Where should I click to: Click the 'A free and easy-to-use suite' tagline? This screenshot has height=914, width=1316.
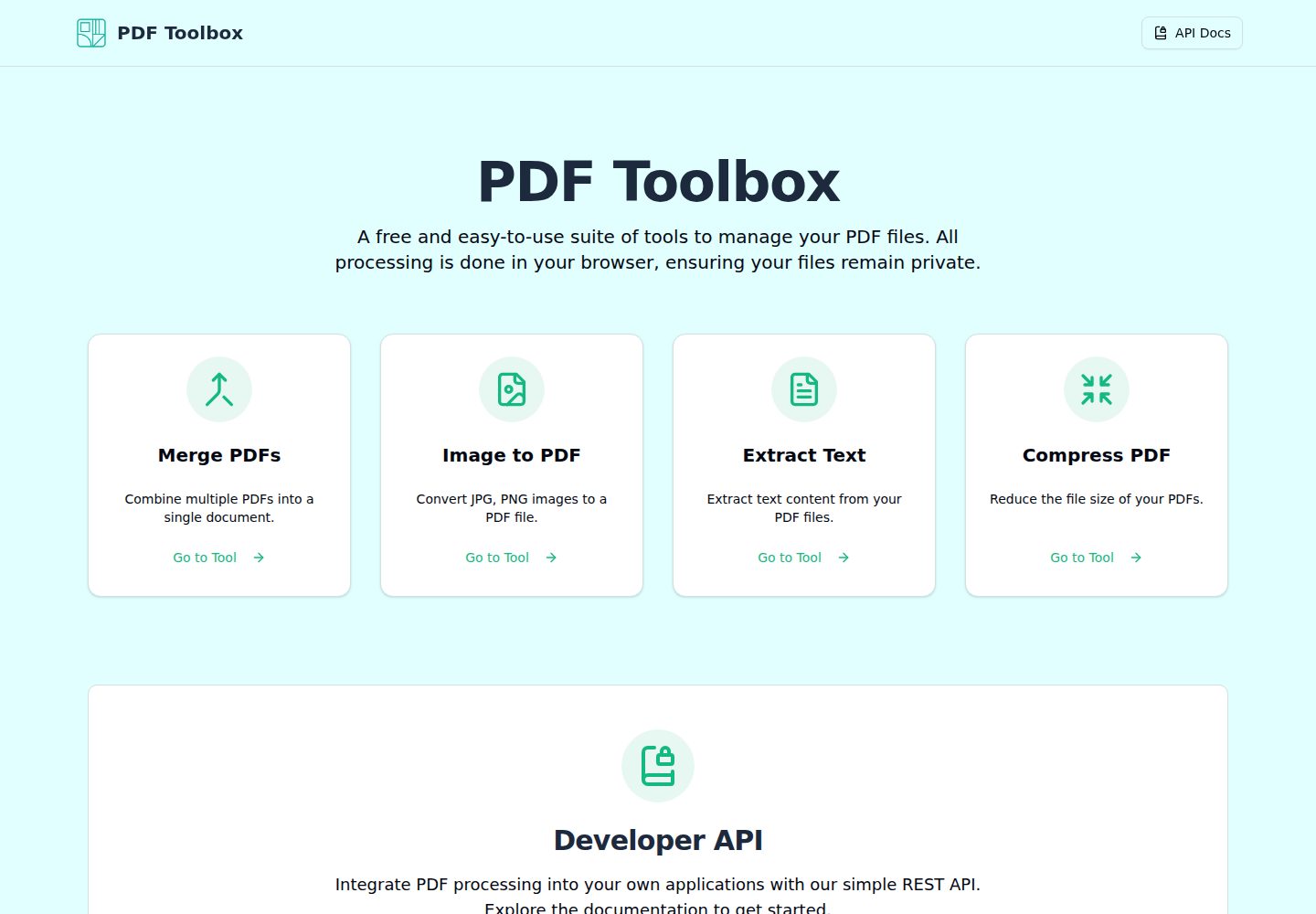pyautogui.click(x=658, y=250)
